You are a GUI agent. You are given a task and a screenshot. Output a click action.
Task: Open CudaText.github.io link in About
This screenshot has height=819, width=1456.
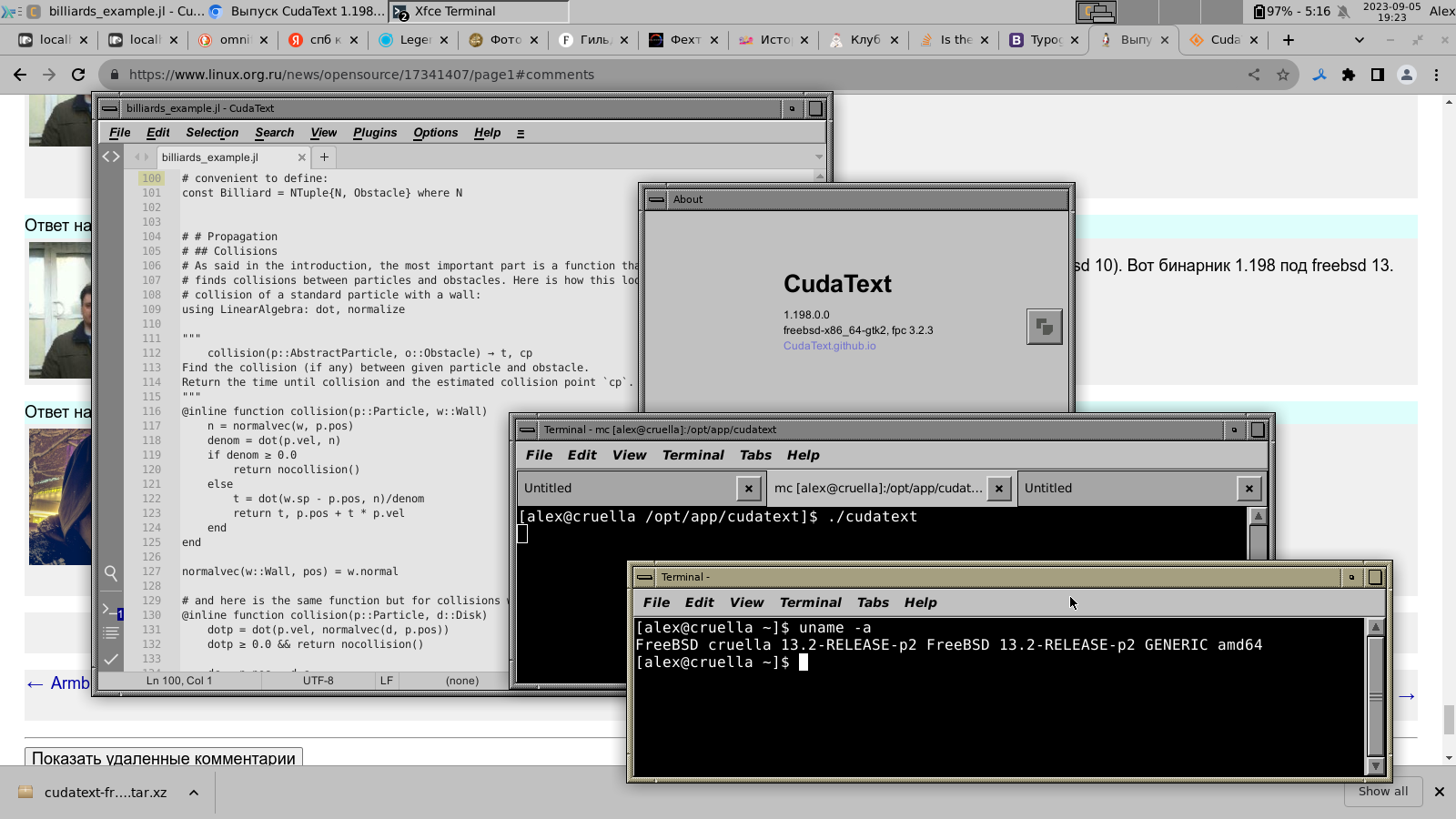[x=830, y=346]
